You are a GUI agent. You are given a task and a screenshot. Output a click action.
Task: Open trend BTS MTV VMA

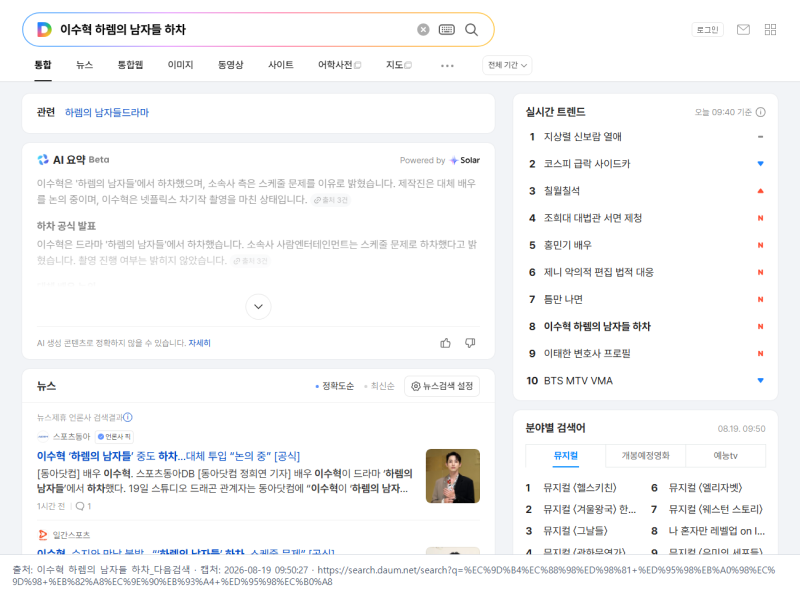pos(578,381)
